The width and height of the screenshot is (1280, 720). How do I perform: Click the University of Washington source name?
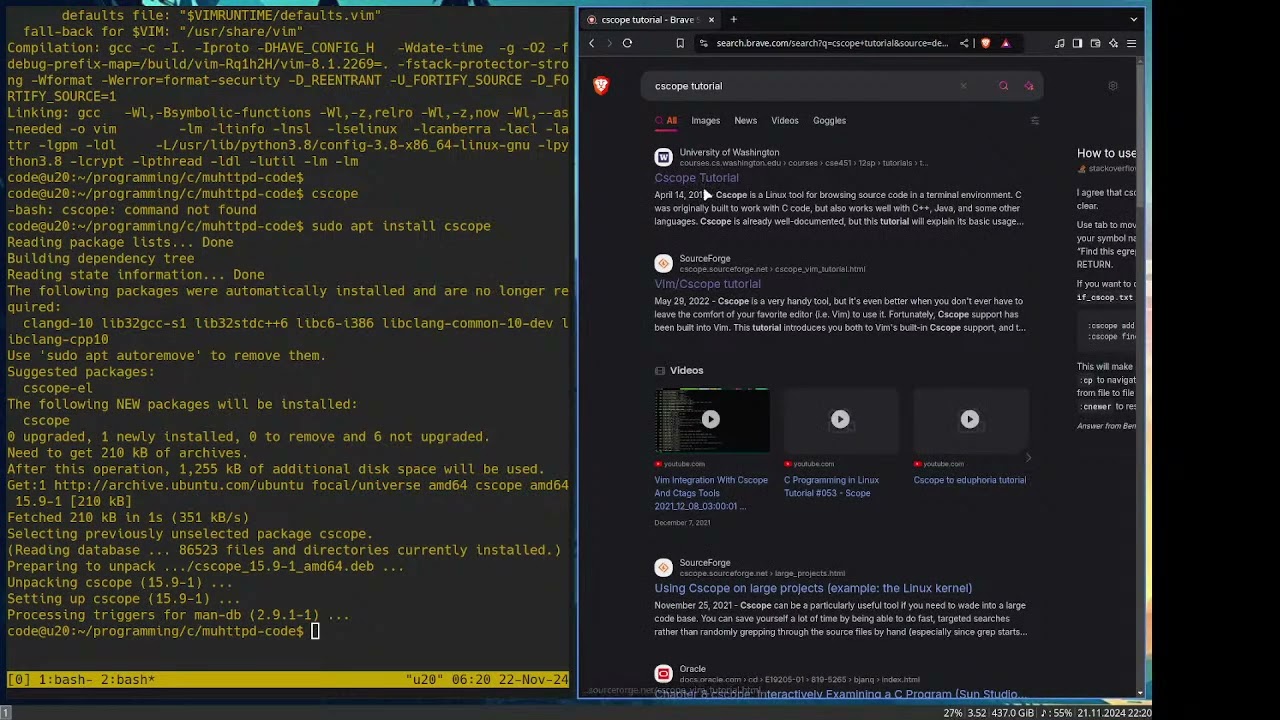pyautogui.click(x=729, y=152)
